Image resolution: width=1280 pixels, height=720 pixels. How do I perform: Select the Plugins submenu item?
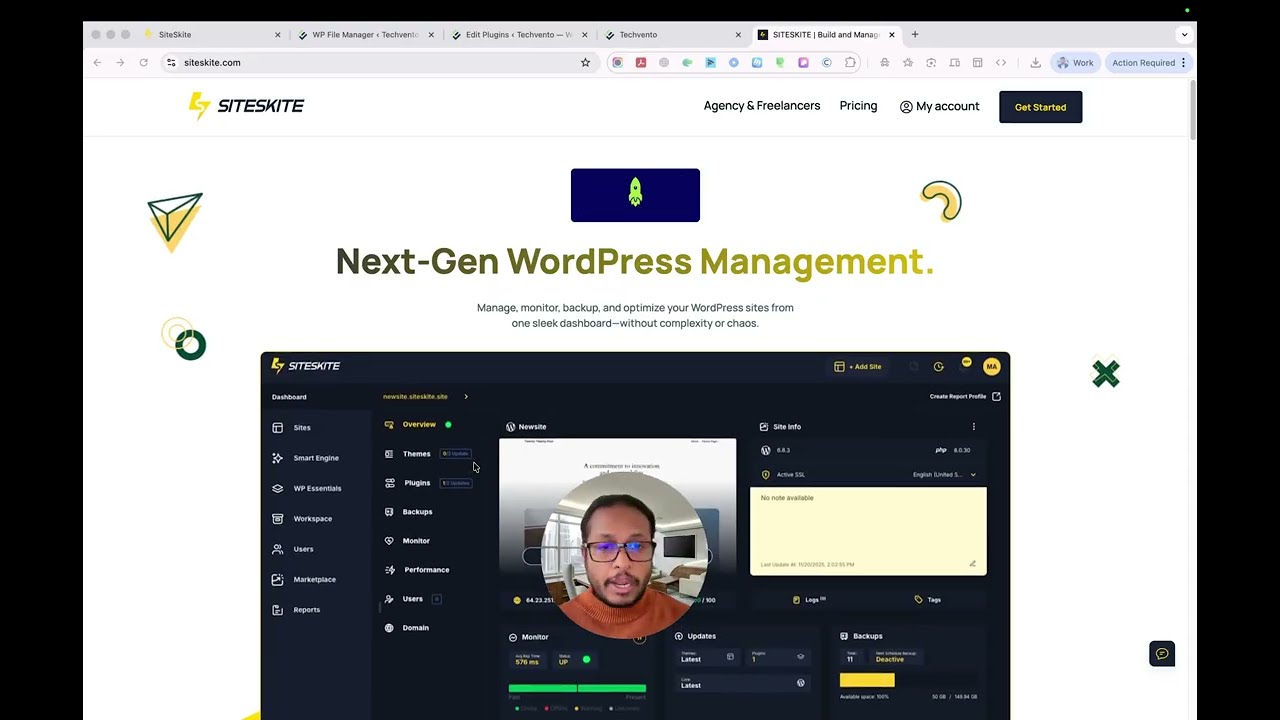pyautogui.click(x=417, y=483)
